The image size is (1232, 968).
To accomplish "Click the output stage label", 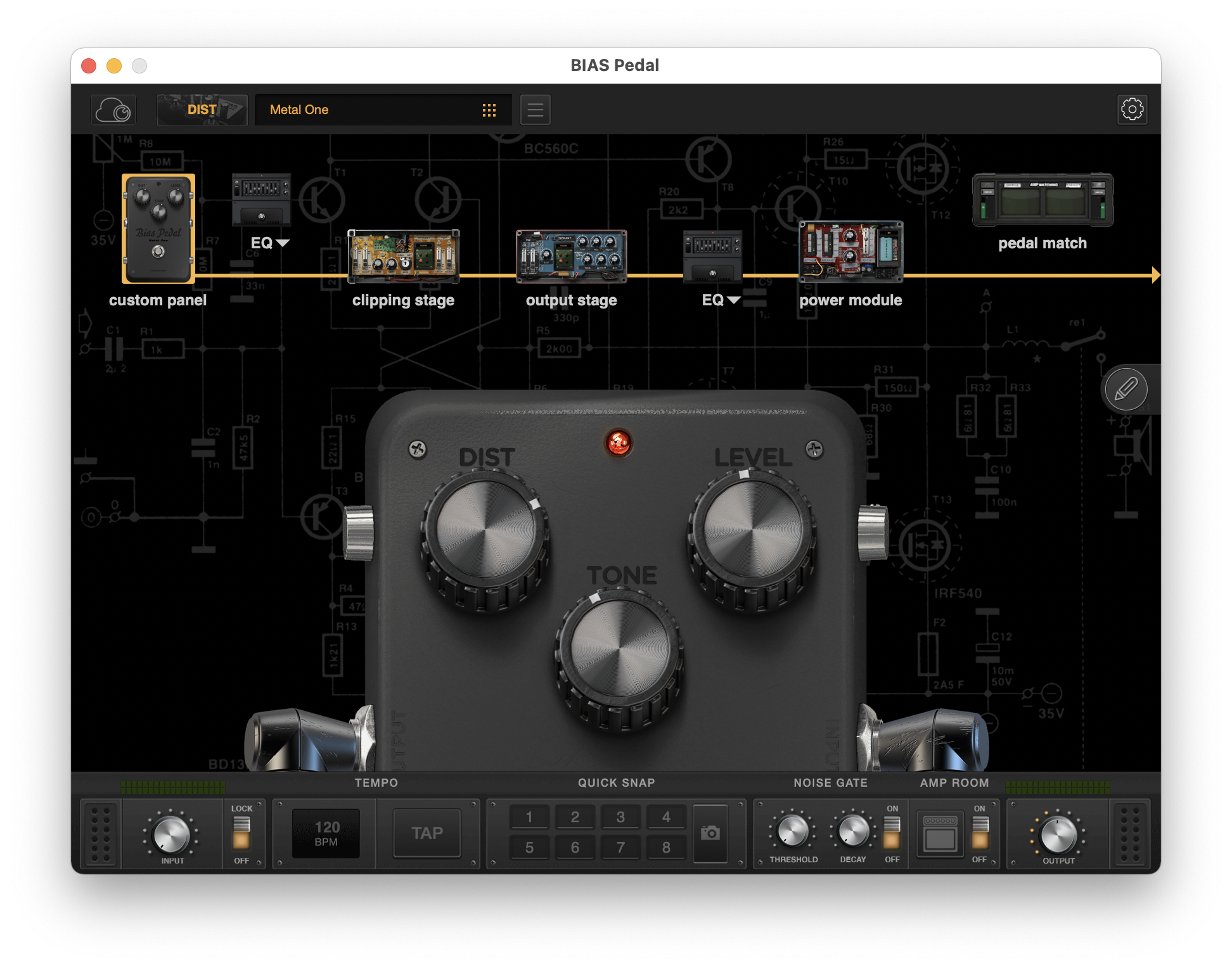I will click(571, 300).
